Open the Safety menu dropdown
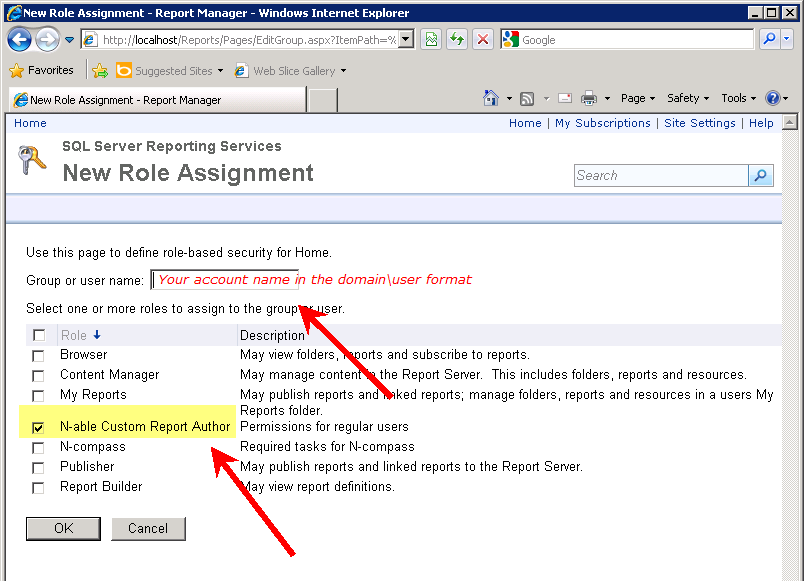The height and width of the screenshot is (581, 804). click(688, 98)
